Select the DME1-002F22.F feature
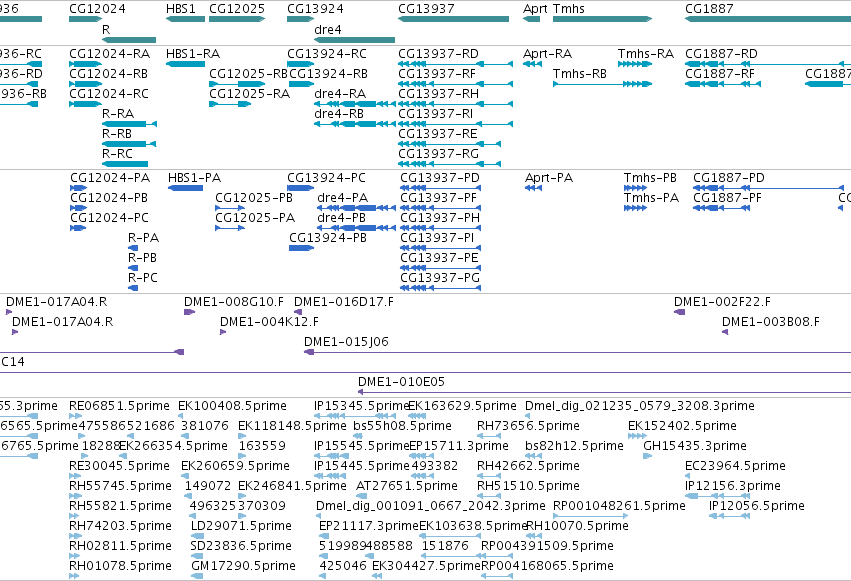This screenshot has height=581, width=851. point(679,312)
